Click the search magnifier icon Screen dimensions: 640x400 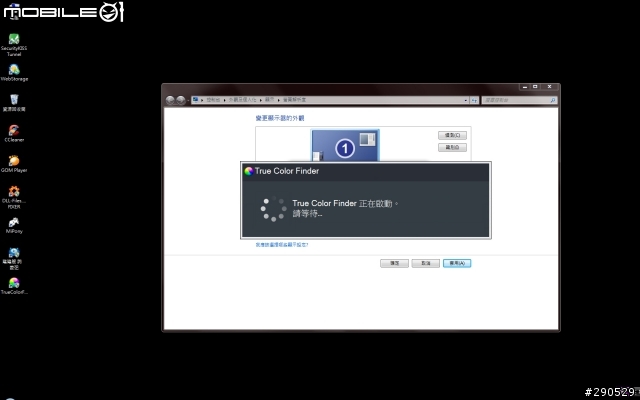[553, 100]
